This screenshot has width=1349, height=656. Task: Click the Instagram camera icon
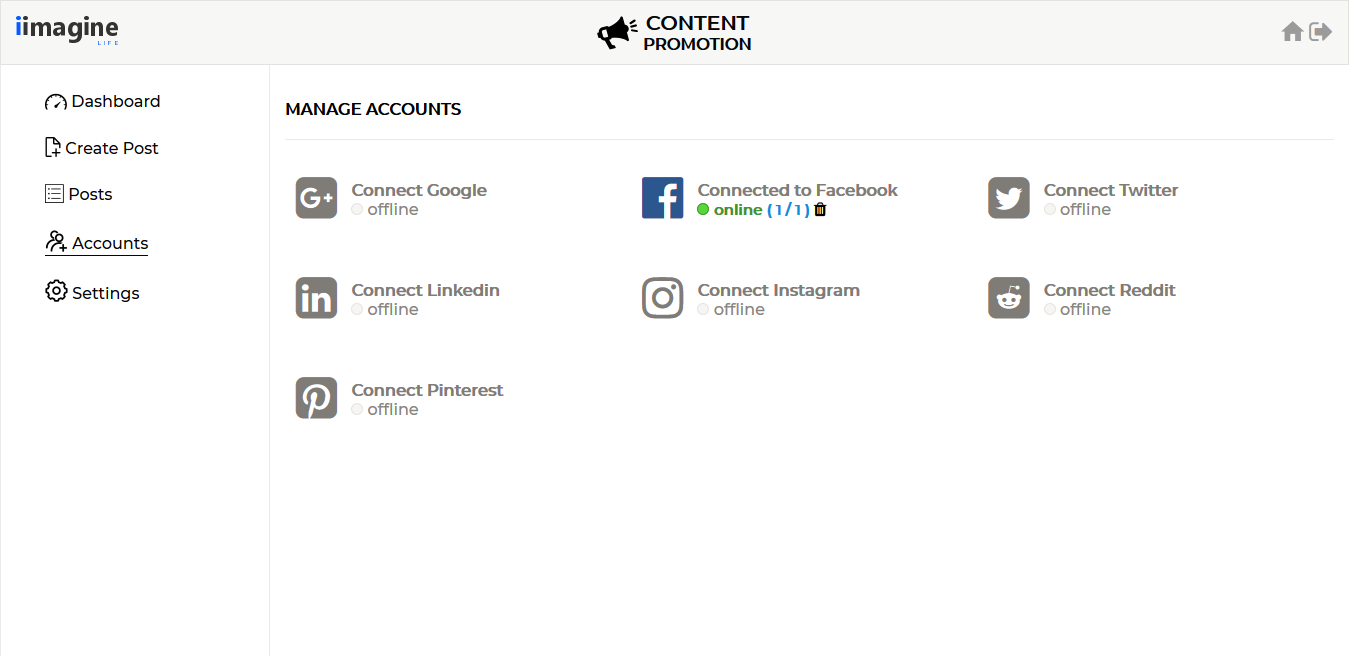coord(662,298)
